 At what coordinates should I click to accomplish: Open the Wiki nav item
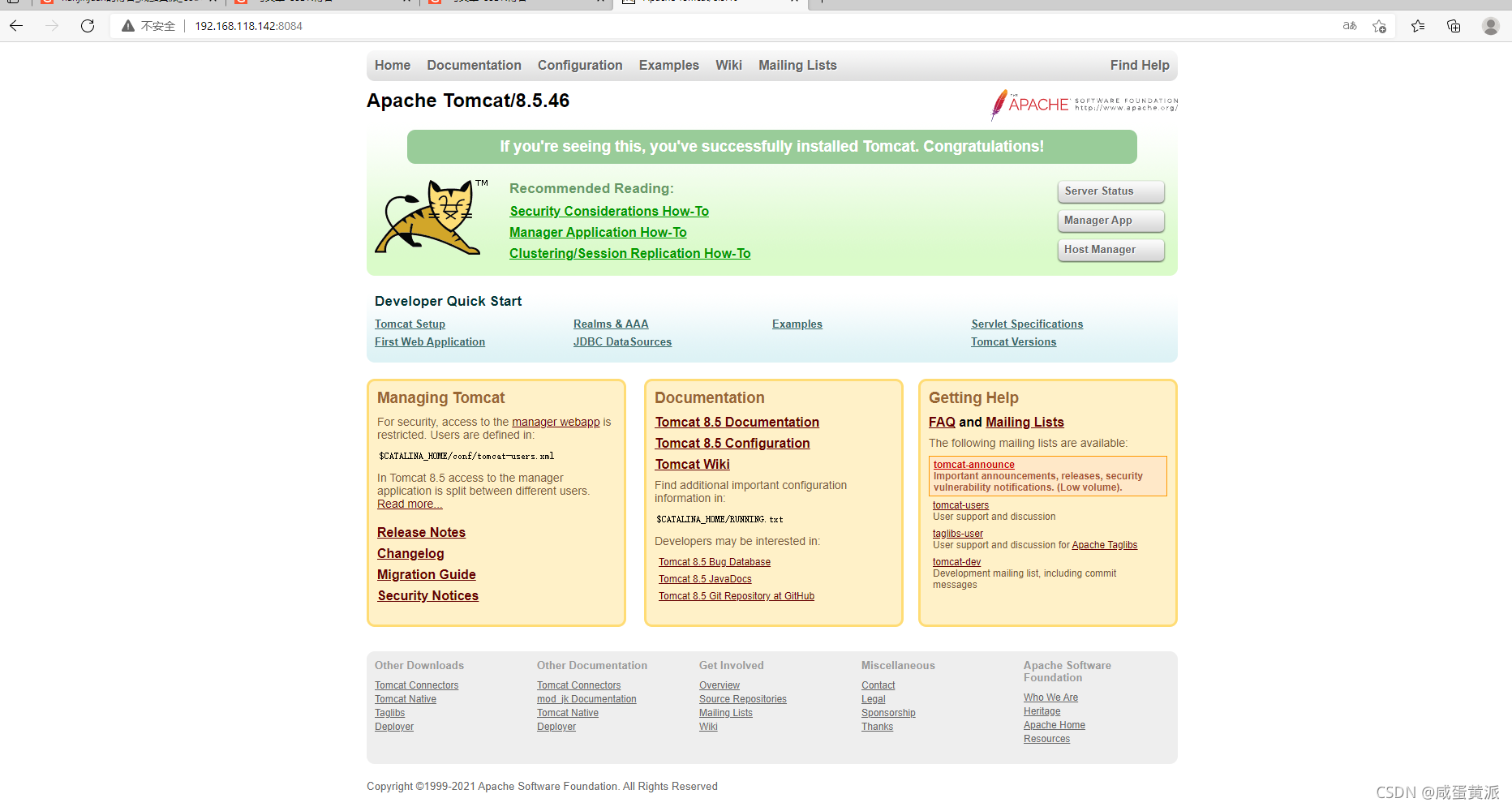728,65
